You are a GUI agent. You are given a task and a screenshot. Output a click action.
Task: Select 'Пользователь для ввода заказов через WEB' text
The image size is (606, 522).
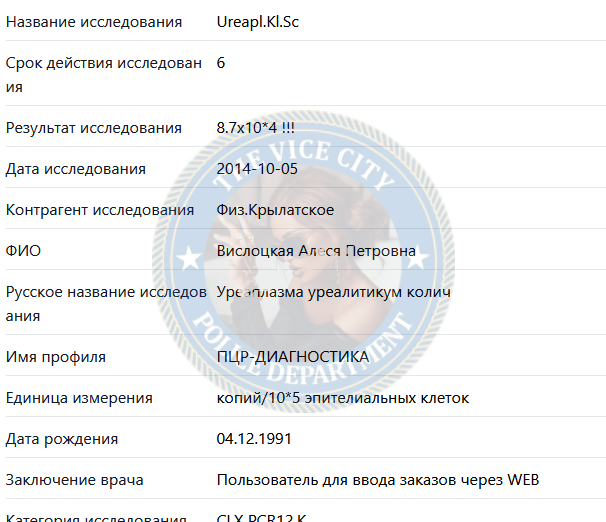coord(378,480)
